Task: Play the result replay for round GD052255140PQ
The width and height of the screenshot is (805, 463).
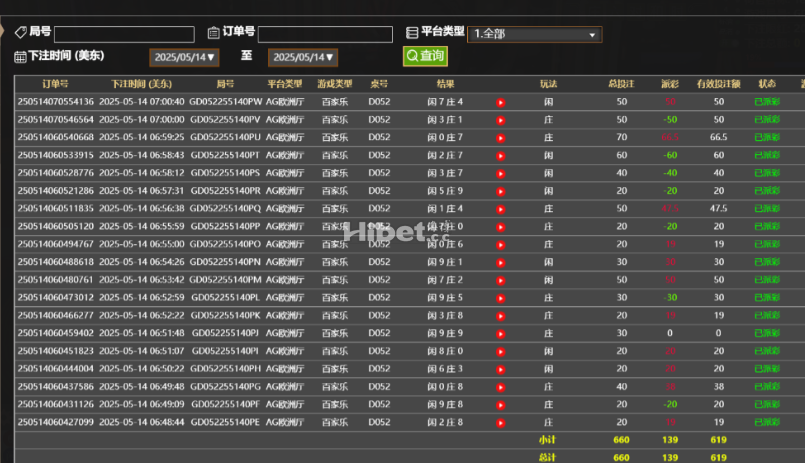Action: coord(501,209)
